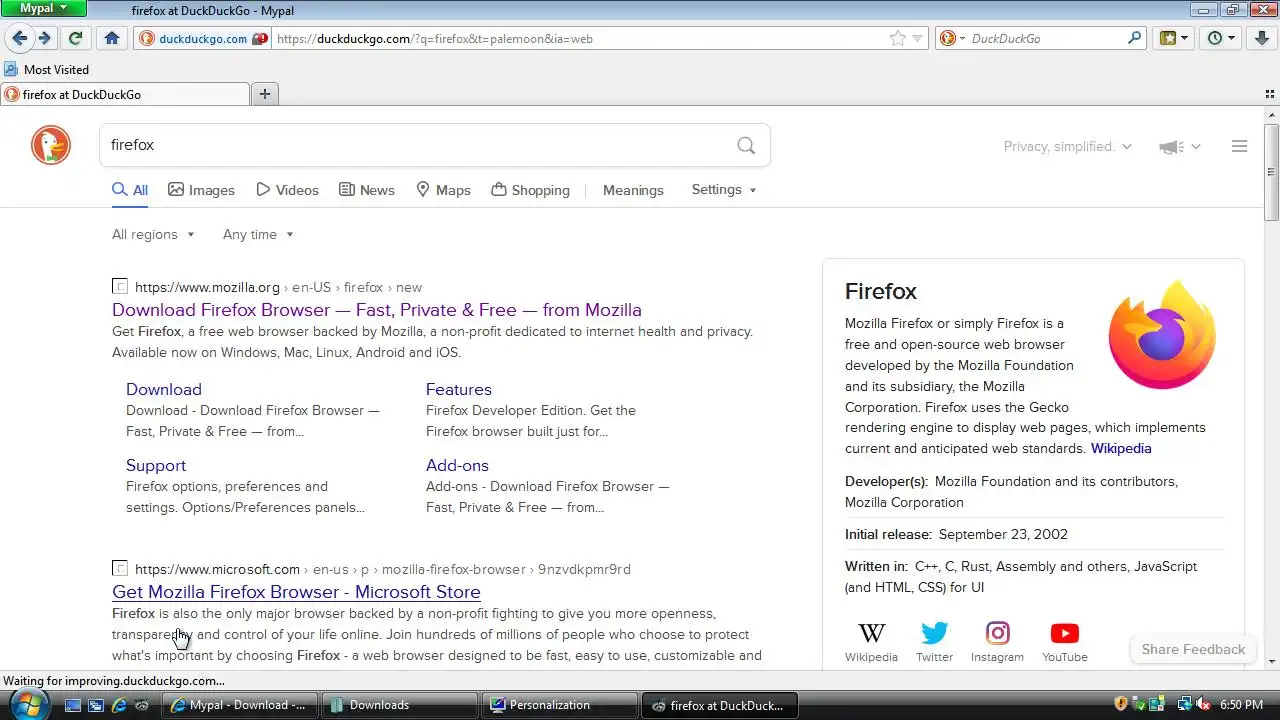Expand the All regions filter
The width and height of the screenshot is (1280, 720).
(x=153, y=234)
